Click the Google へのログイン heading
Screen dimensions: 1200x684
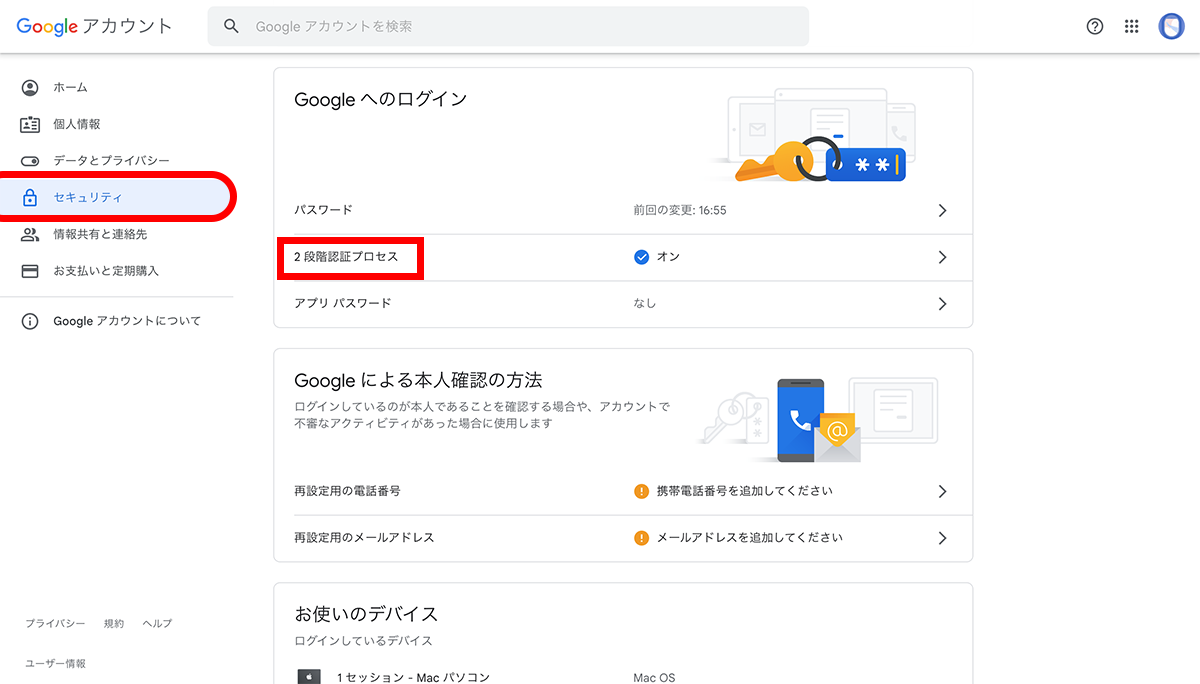[x=381, y=100]
